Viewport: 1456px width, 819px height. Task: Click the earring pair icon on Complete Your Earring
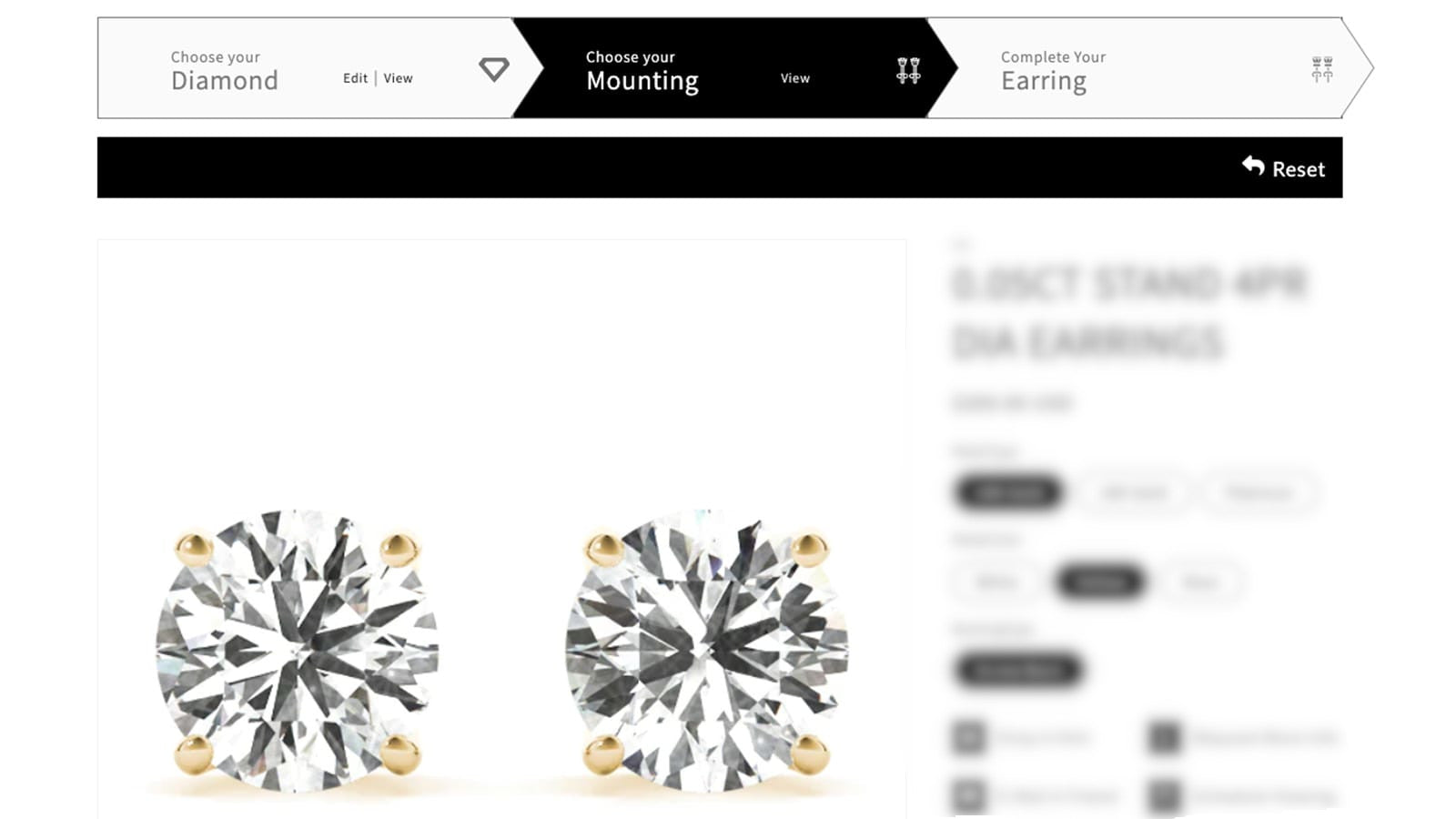pos(1321,69)
